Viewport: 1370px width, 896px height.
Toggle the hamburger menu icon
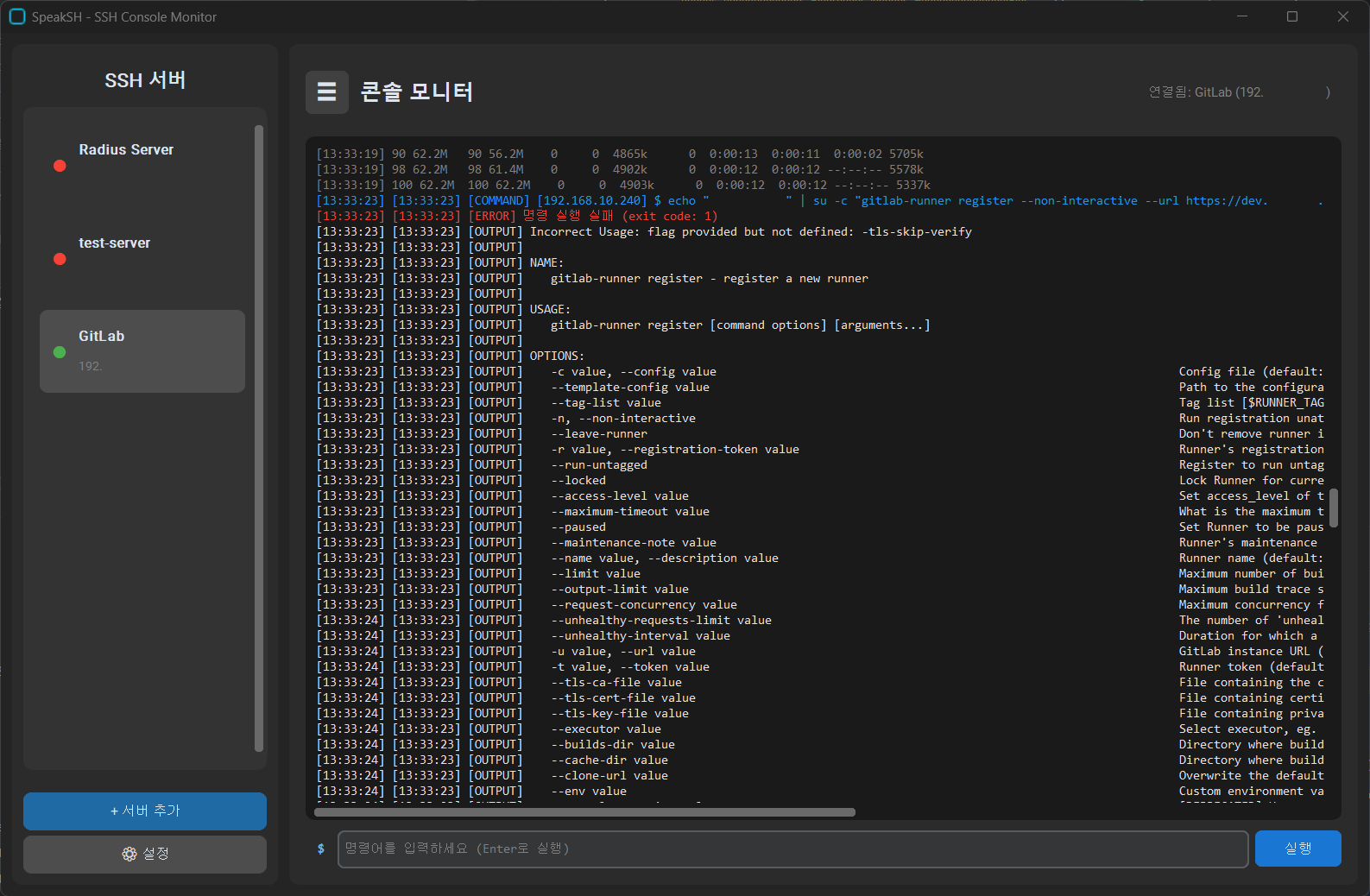(x=326, y=91)
